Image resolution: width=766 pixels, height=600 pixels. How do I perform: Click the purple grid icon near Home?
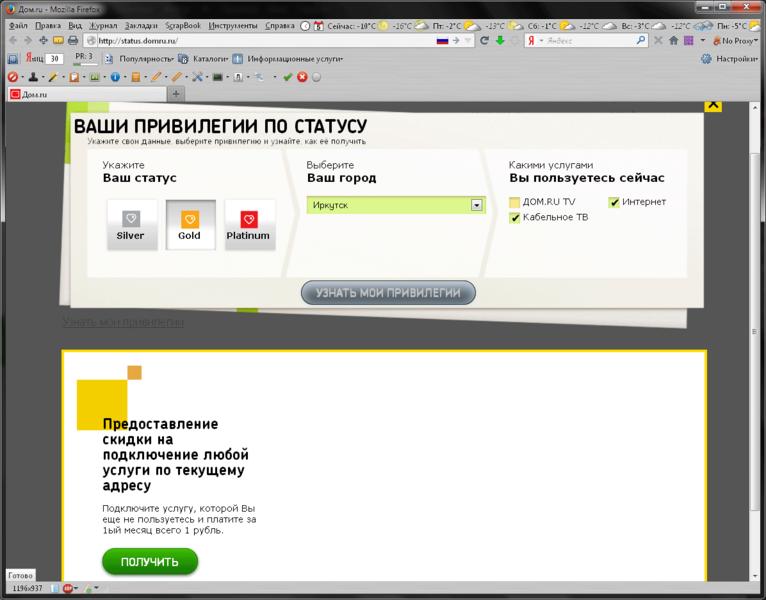[688, 41]
